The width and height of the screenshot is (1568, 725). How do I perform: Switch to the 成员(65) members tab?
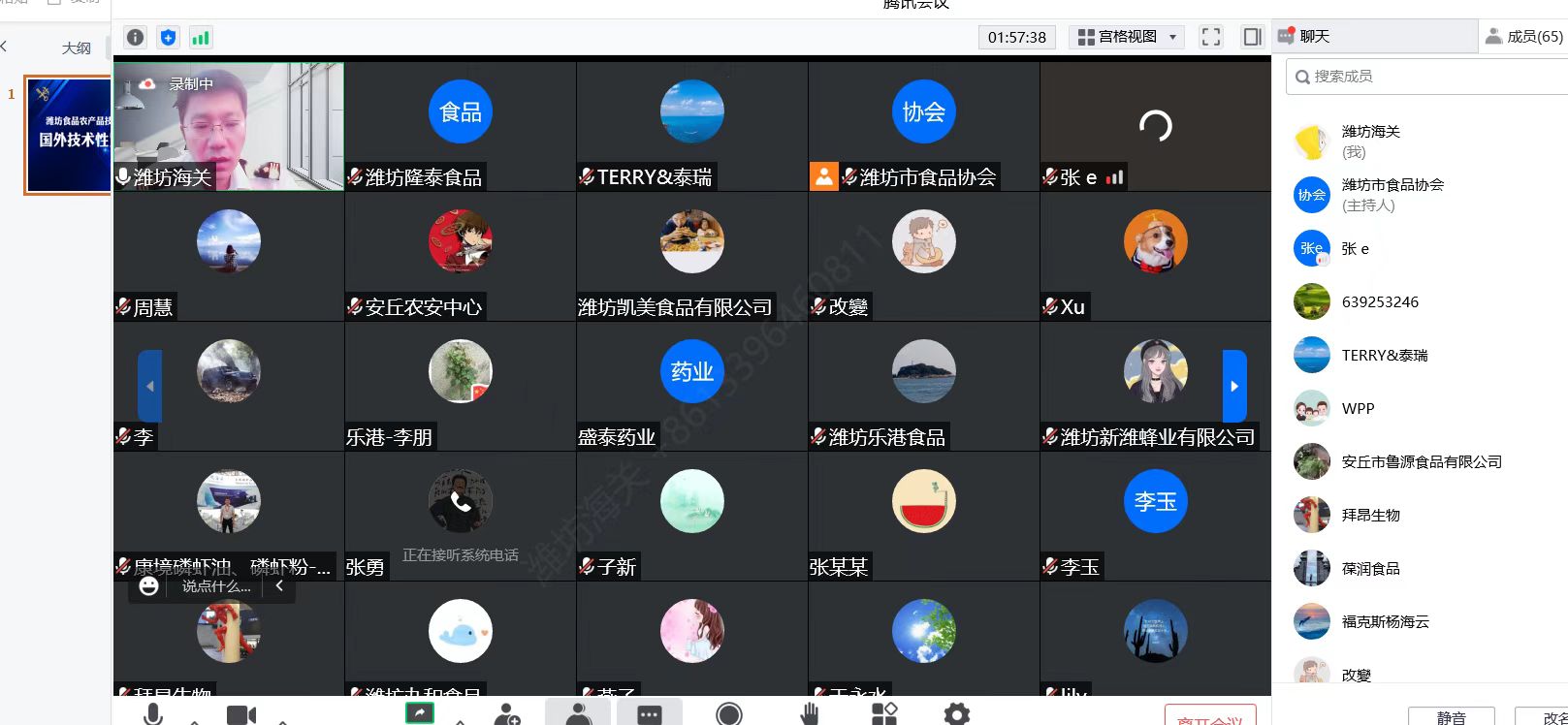tap(1523, 36)
